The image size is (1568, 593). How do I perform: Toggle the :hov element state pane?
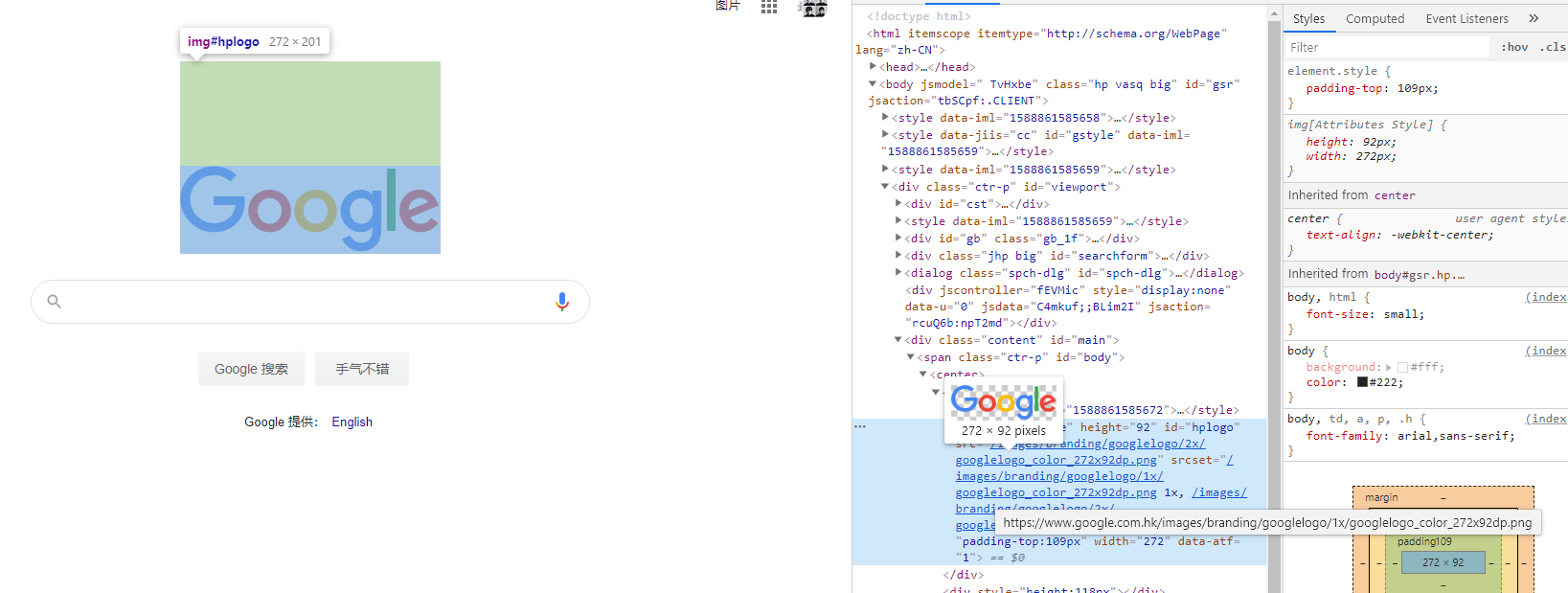1514,47
